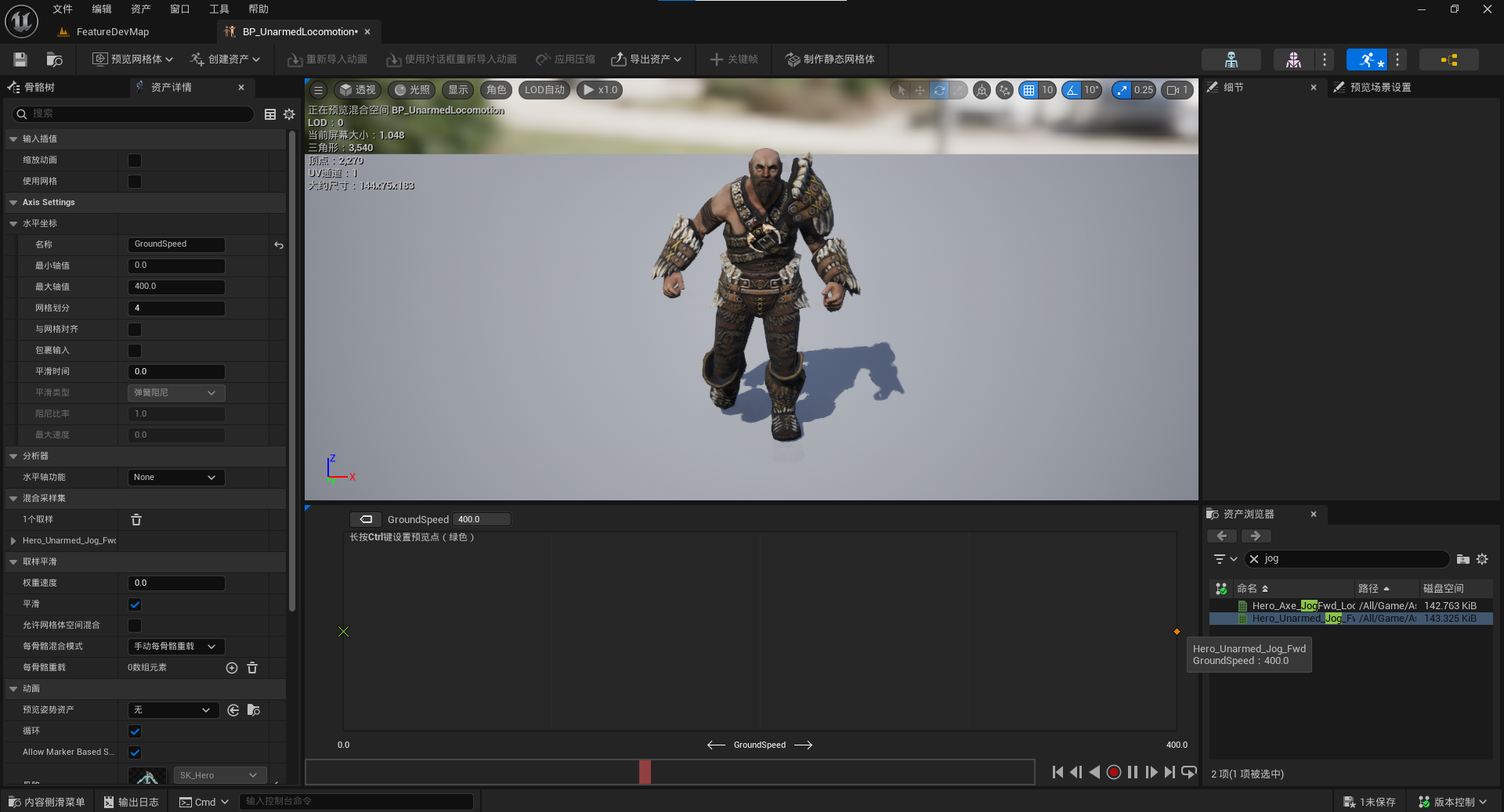Clear per-bone overrides array with trash

point(252,668)
